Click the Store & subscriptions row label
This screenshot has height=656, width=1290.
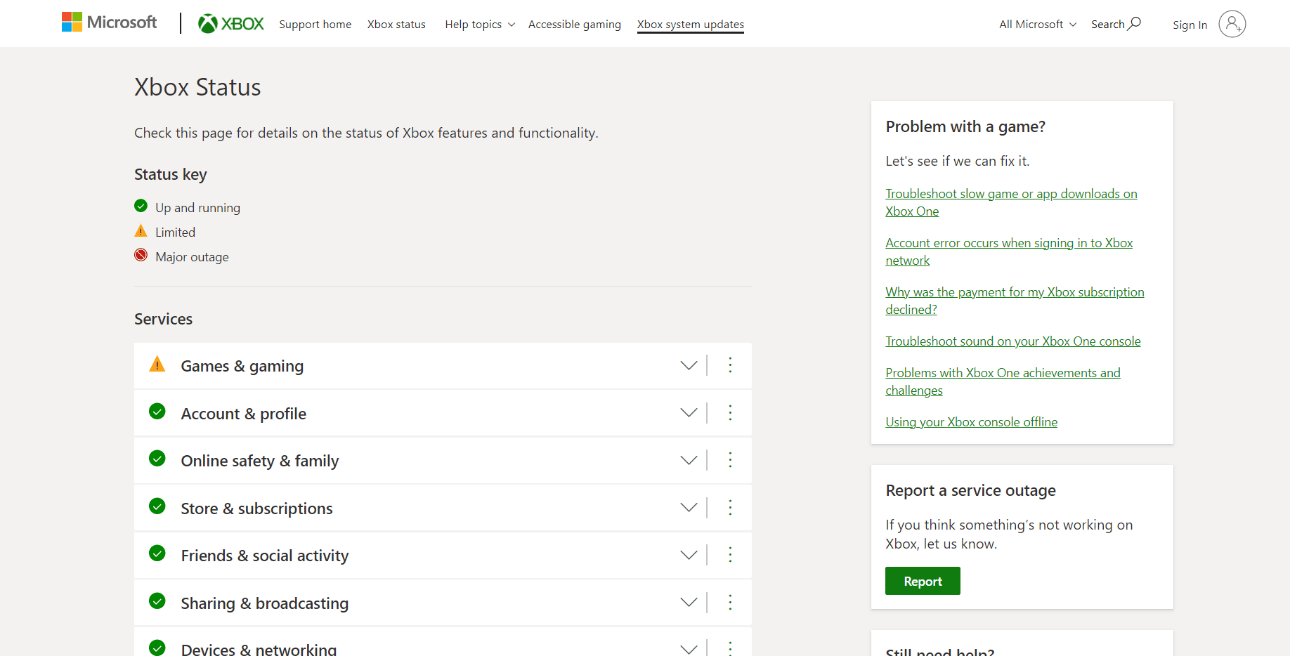click(x=257, y=508)
